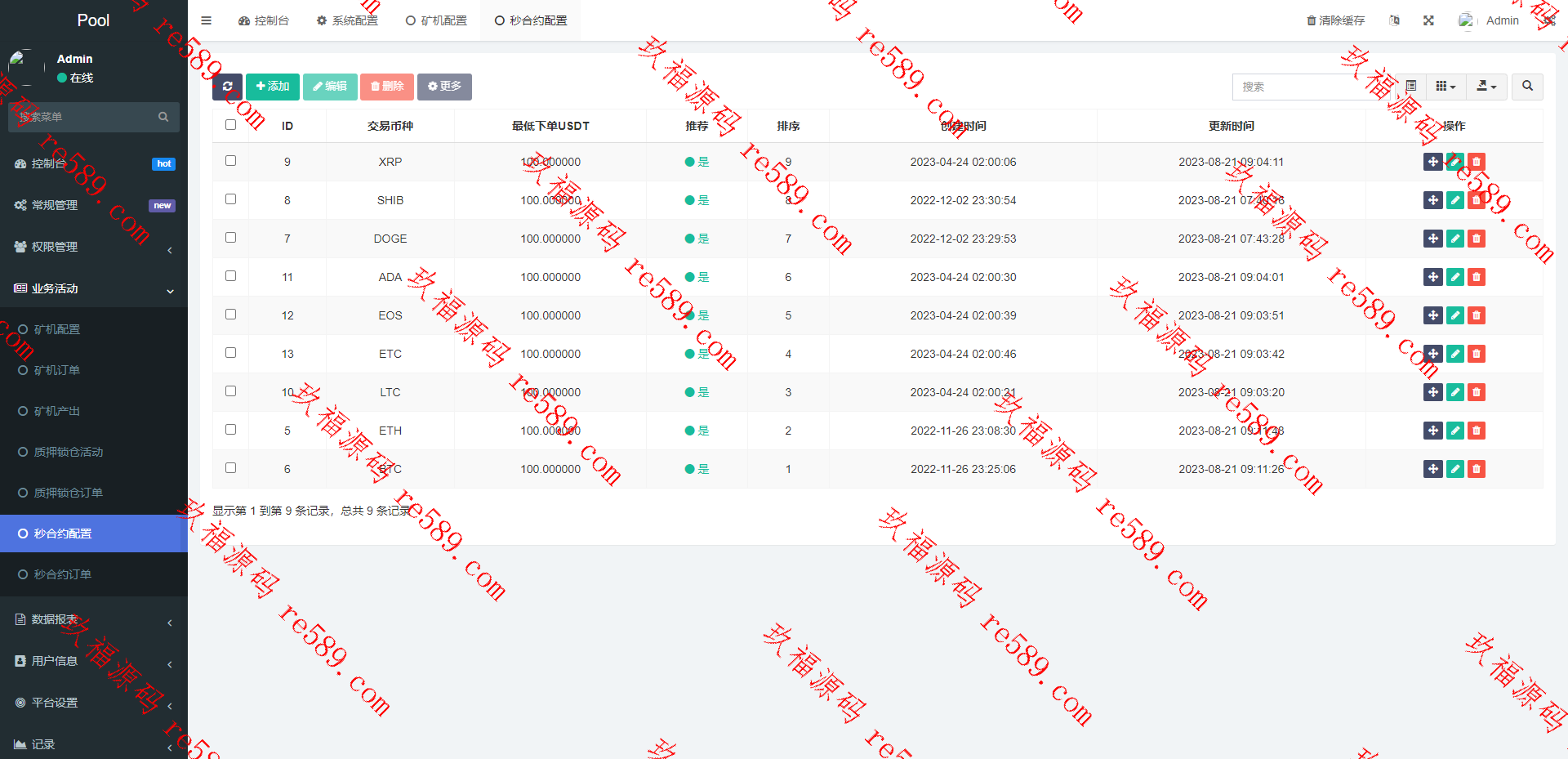Click green edit icon for SHIB row
Viewport: 1568px width, 759px height.
coord(1454,200)
